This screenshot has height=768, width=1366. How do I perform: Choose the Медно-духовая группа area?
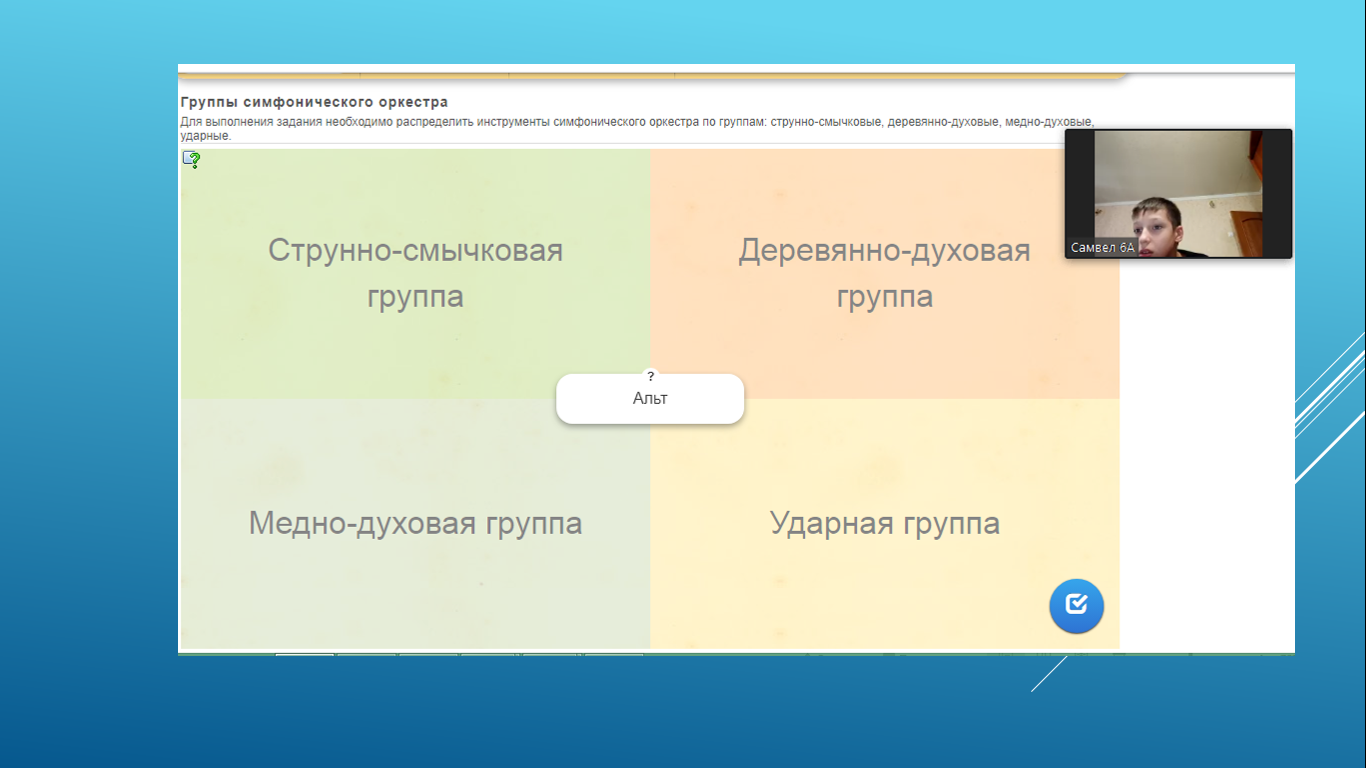415,523
